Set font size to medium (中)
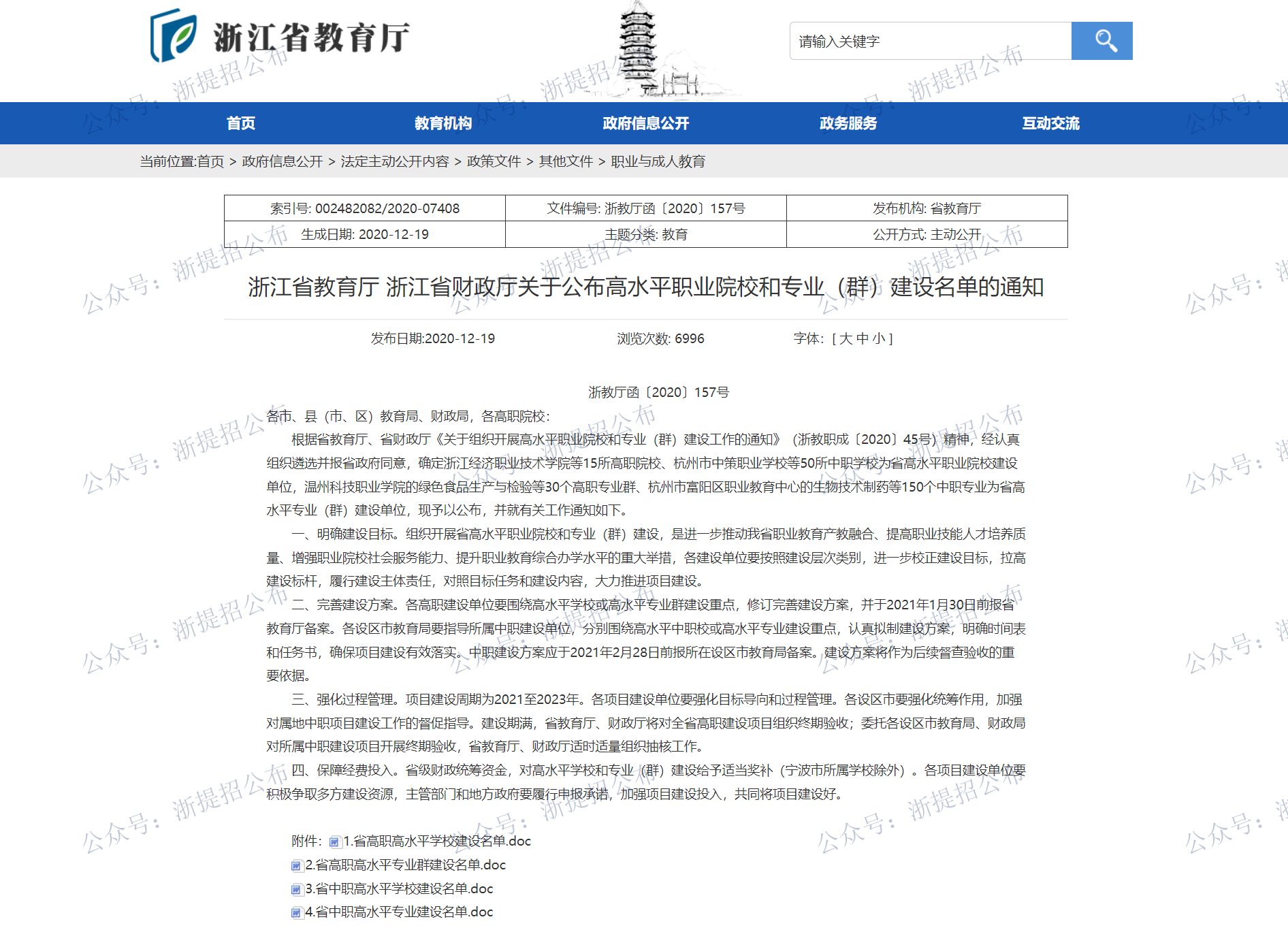Image resolution: width=1288 pixels, height=930 pixels. (x=863, y=339)
